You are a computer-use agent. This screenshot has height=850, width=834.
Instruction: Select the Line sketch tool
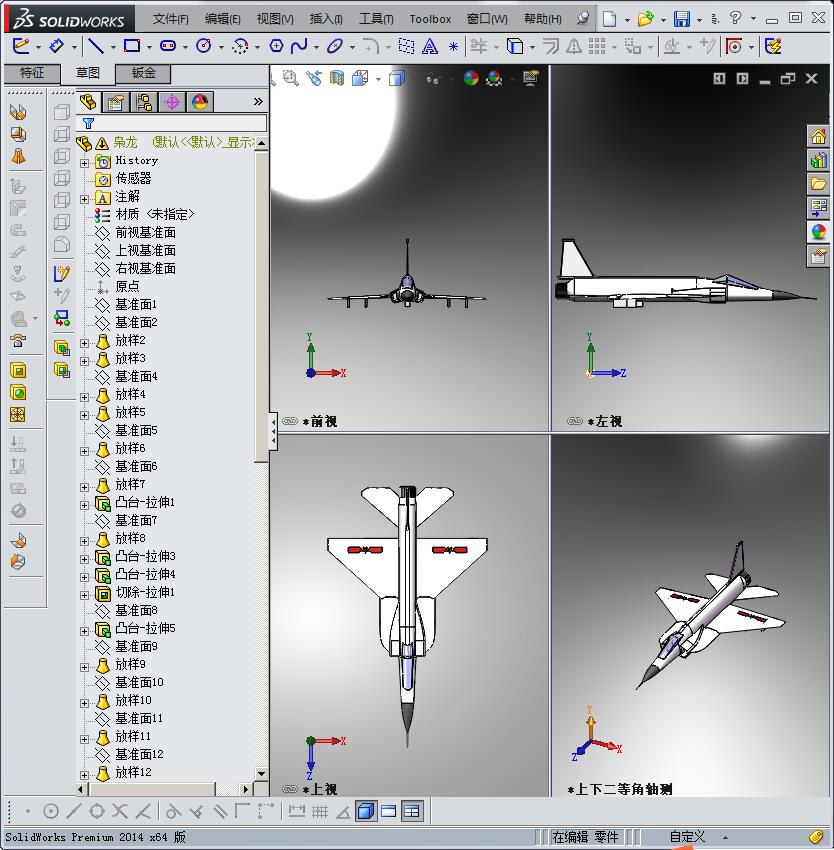(95, 46)
